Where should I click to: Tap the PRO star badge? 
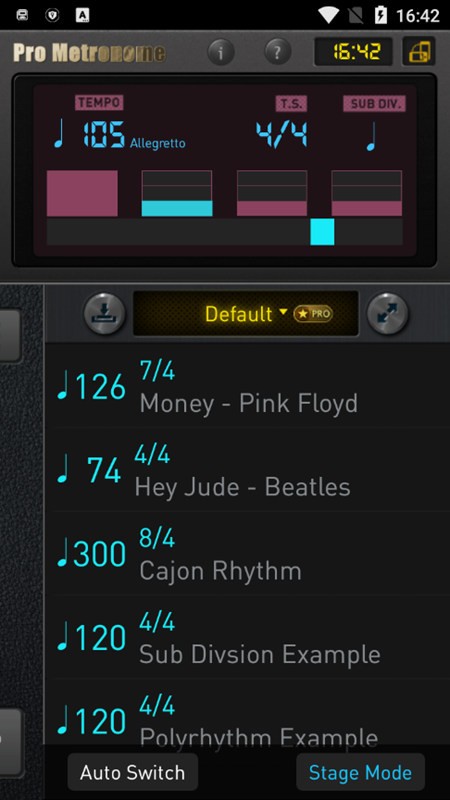click(313, 314)
